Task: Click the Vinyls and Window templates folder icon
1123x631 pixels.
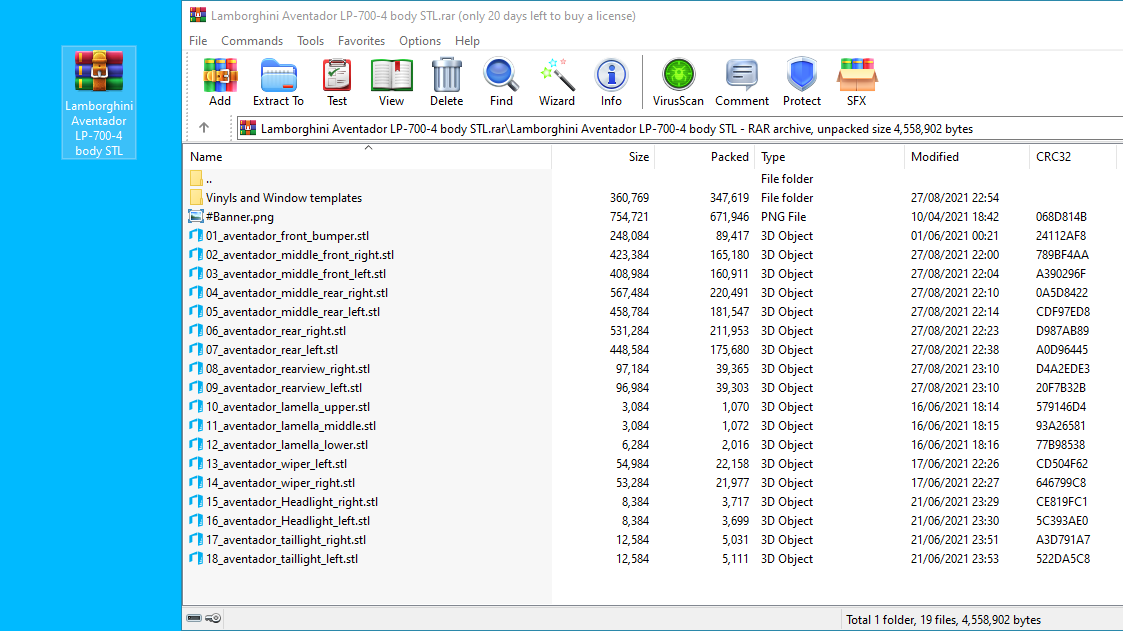Action: click(196, 197)
